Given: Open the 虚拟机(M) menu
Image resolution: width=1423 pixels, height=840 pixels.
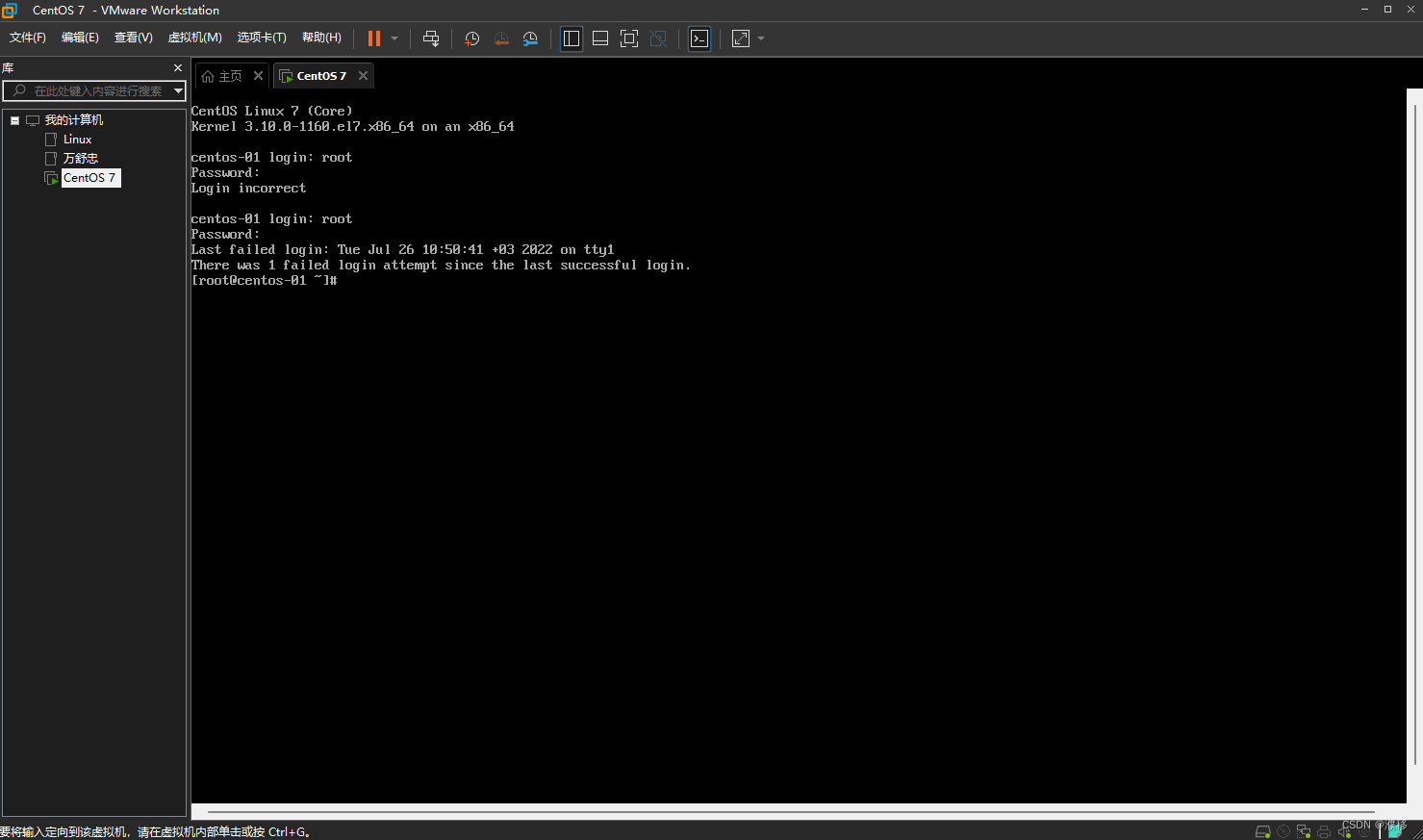Looking at the screenshot, I should tap(195, 38).
